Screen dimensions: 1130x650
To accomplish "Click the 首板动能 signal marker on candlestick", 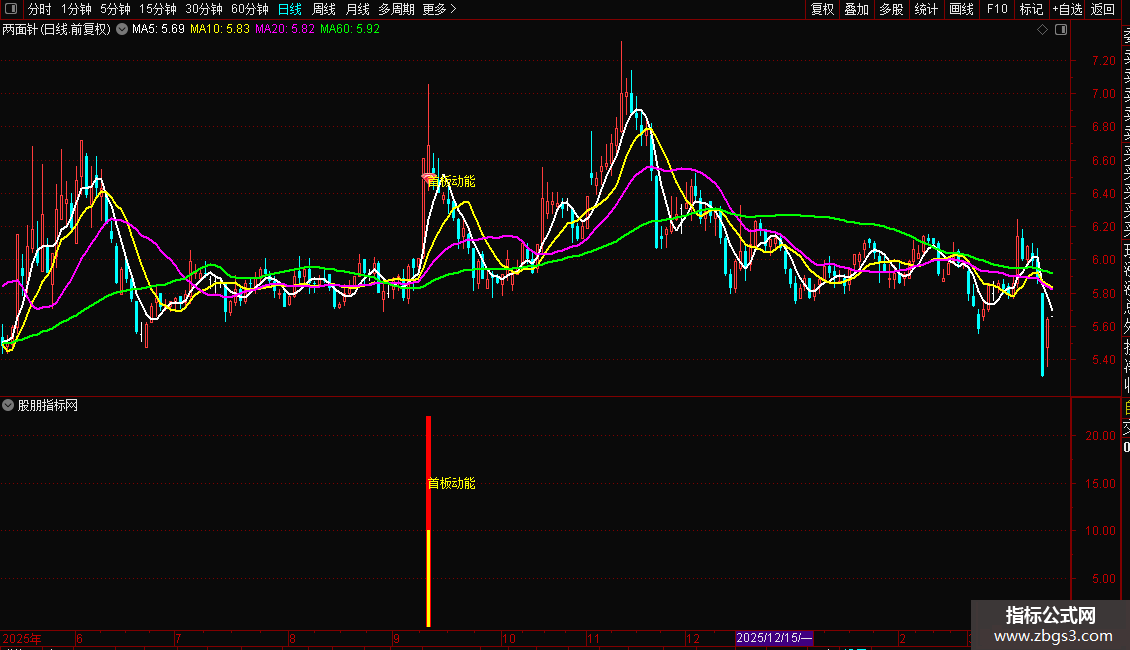I will 450,181.
